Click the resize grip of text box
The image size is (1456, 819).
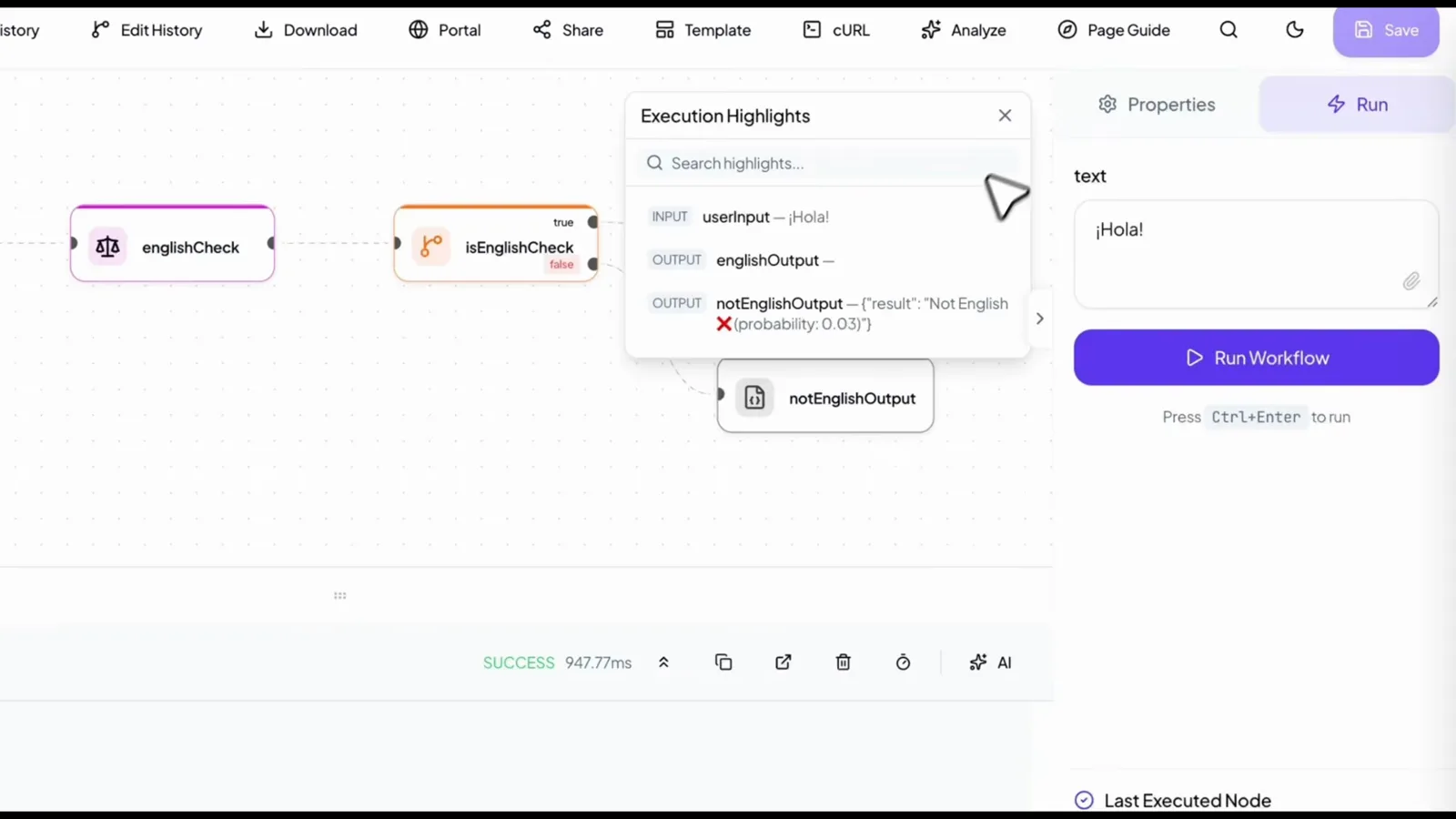1432,302
